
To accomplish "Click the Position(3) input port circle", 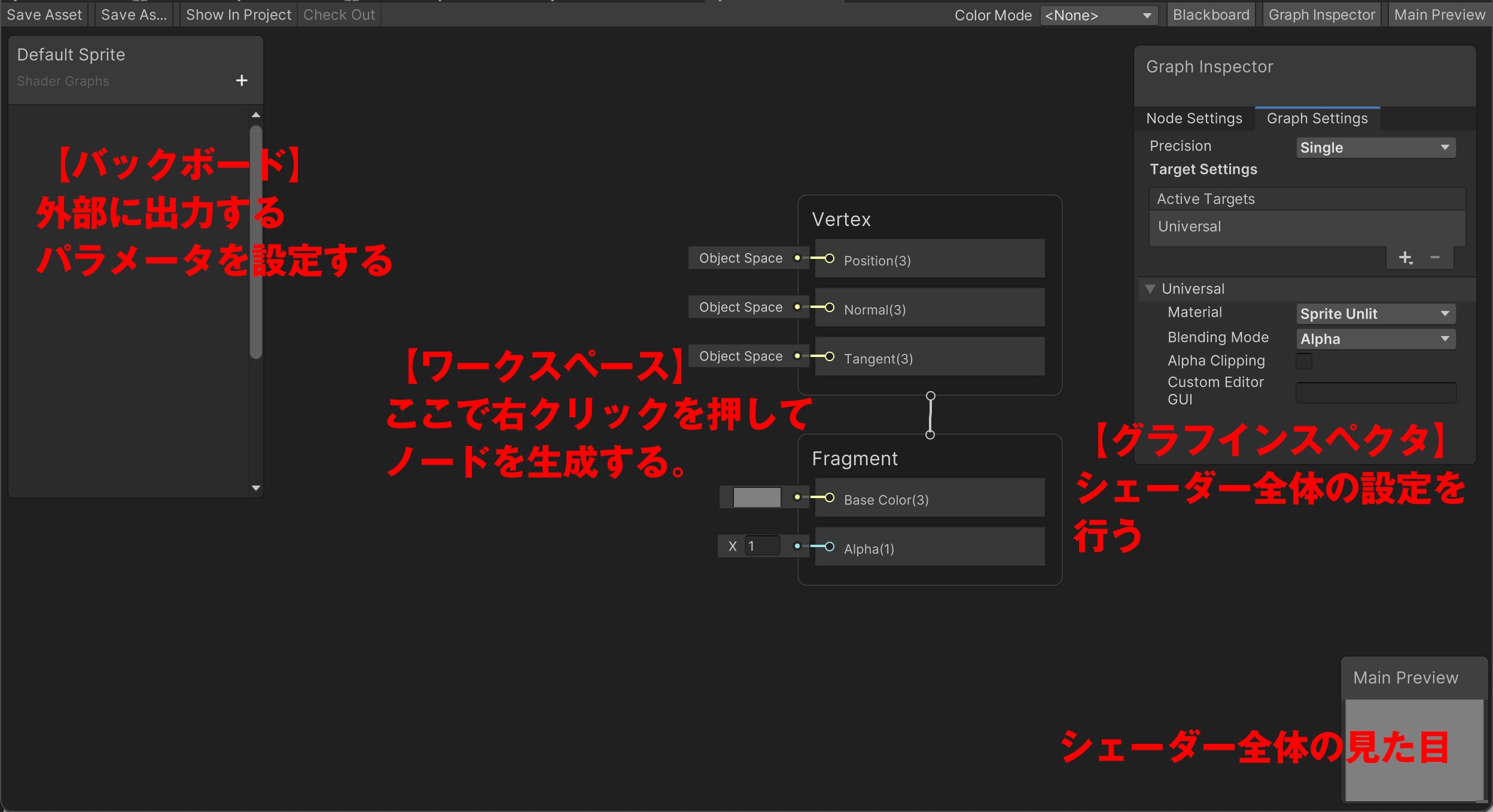I will (x=830, y=259).
